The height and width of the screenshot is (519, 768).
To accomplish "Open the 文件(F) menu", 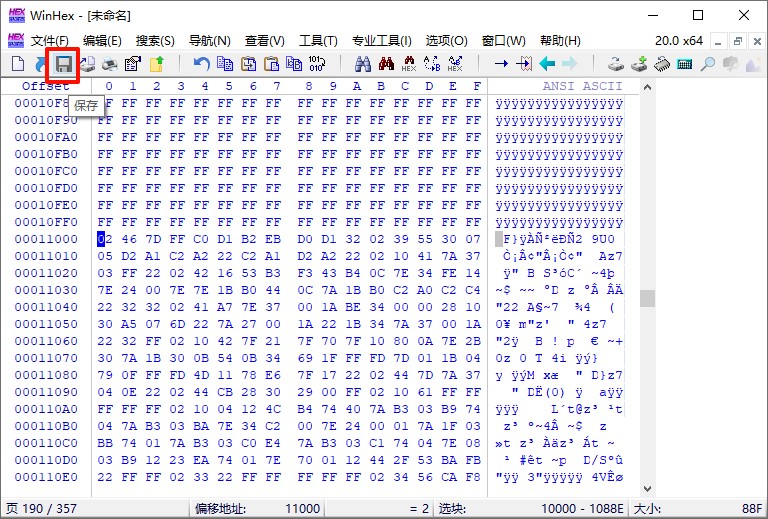I will click(49, 41).
